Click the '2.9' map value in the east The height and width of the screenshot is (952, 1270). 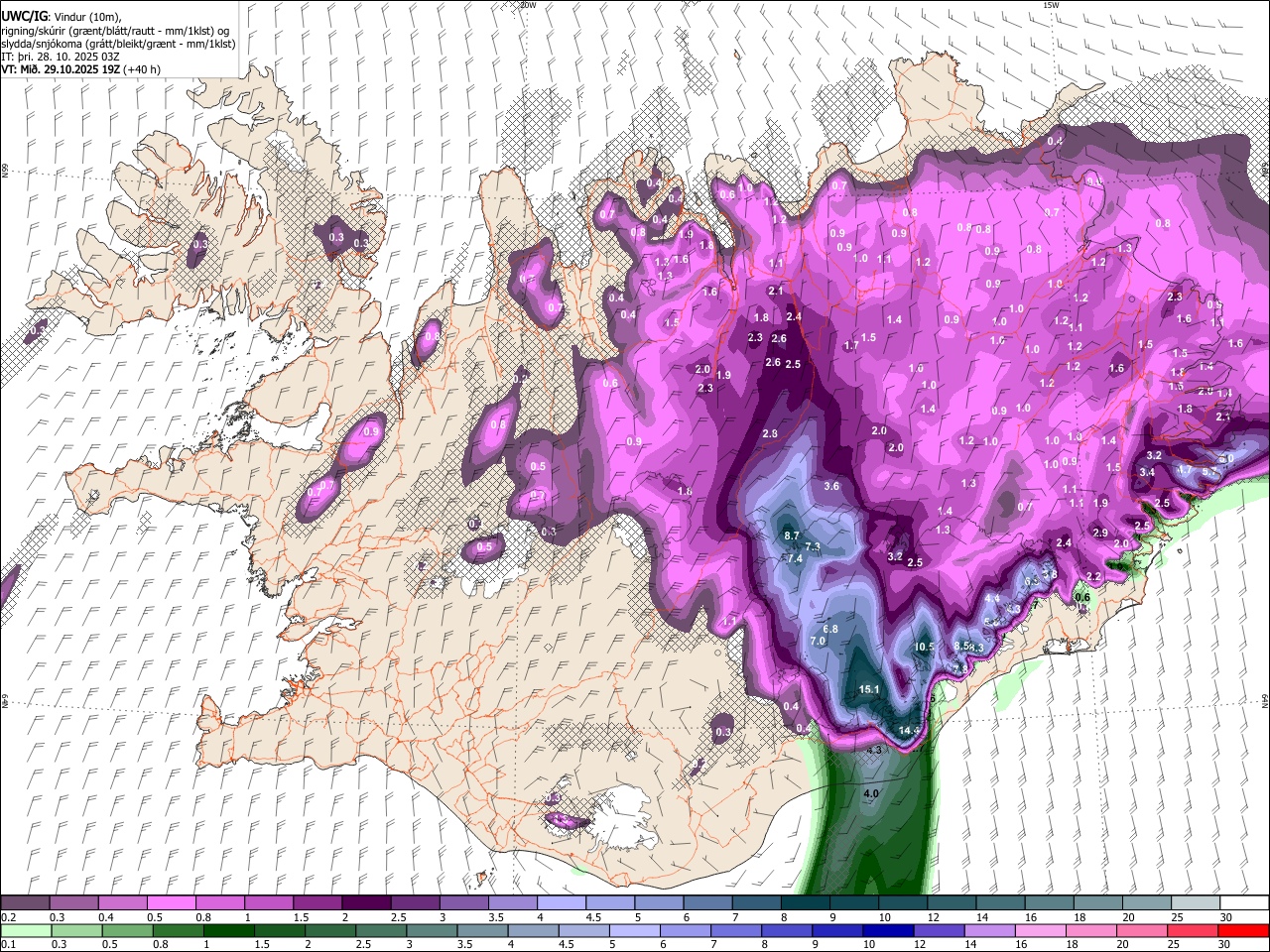coord(1100,533)
